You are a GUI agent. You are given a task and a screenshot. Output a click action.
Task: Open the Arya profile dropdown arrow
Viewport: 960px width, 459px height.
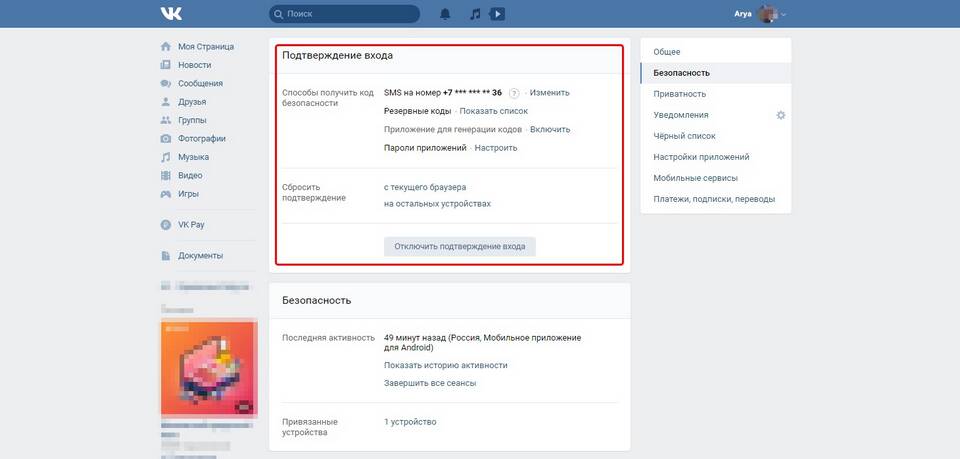point(784,14)
